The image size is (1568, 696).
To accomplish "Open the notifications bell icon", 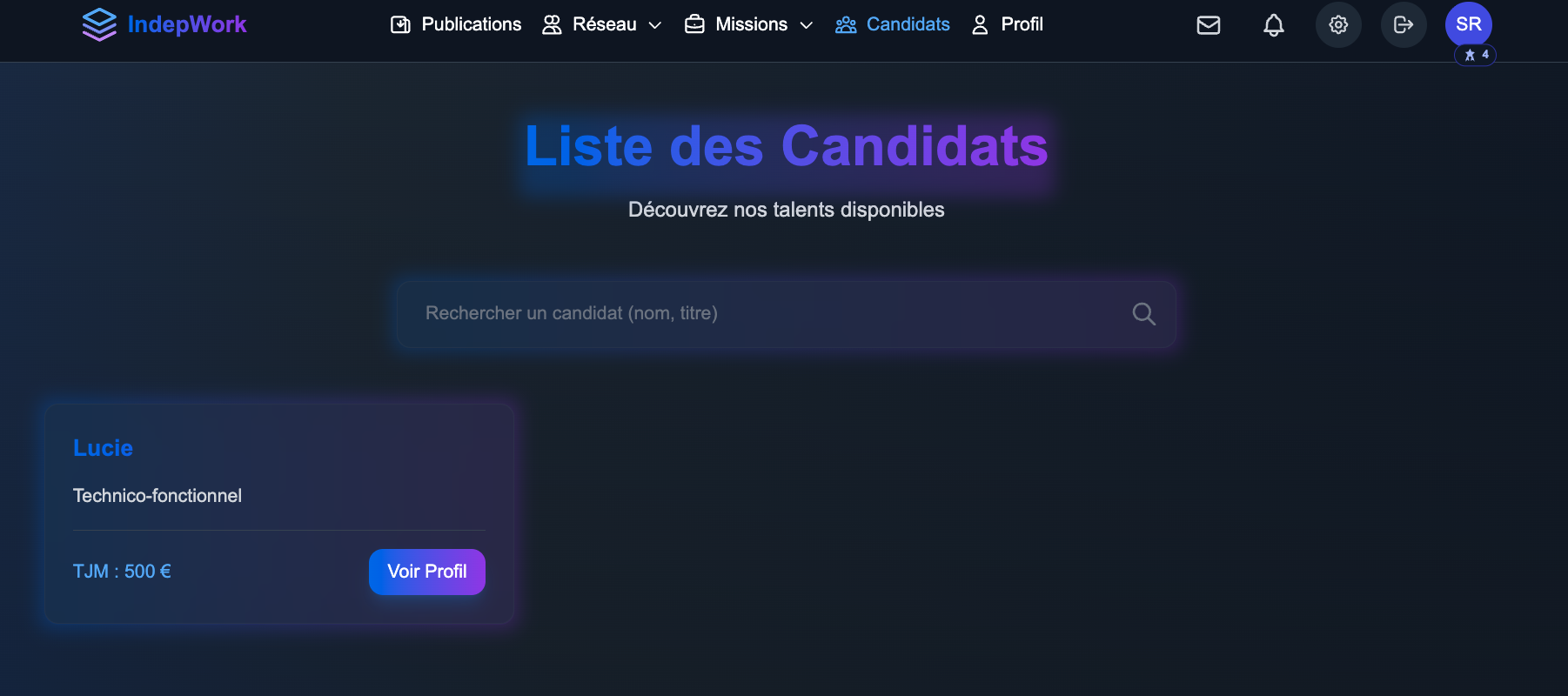I will click(1274, 25).
